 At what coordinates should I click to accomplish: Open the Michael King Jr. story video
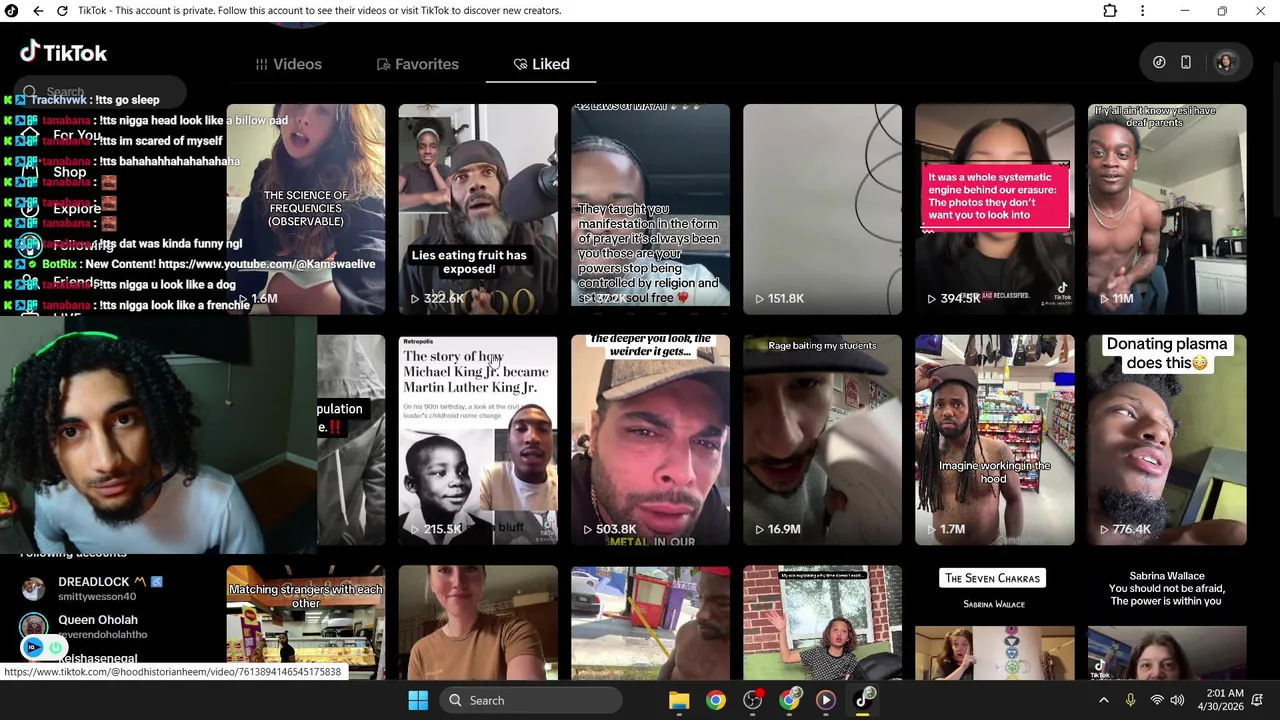478,440
